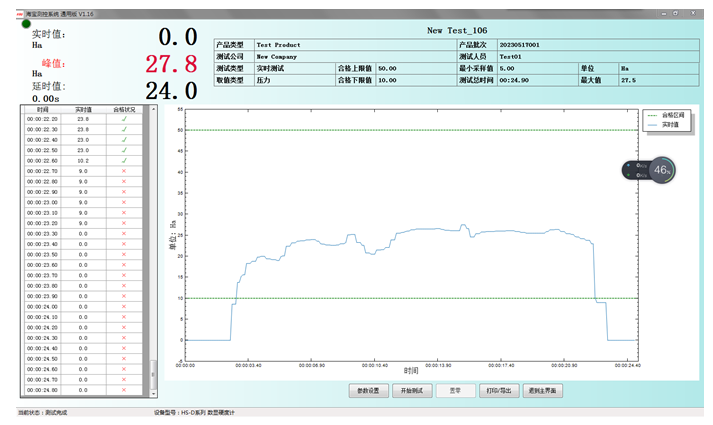Click the 实时值 legend entry in chart
Screen dimensions: 713x425
(x=663, y=125)
